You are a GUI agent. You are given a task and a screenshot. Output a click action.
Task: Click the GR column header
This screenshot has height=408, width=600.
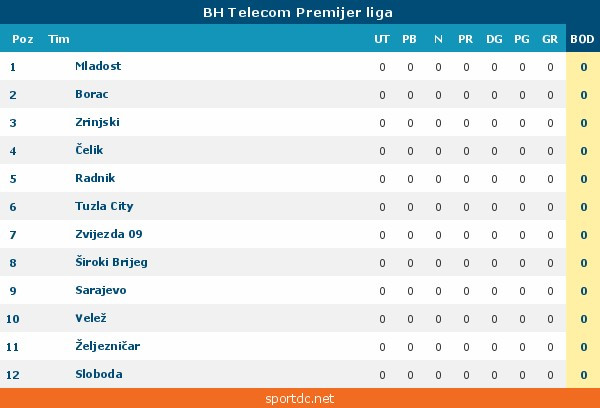[x=550, y=39]
